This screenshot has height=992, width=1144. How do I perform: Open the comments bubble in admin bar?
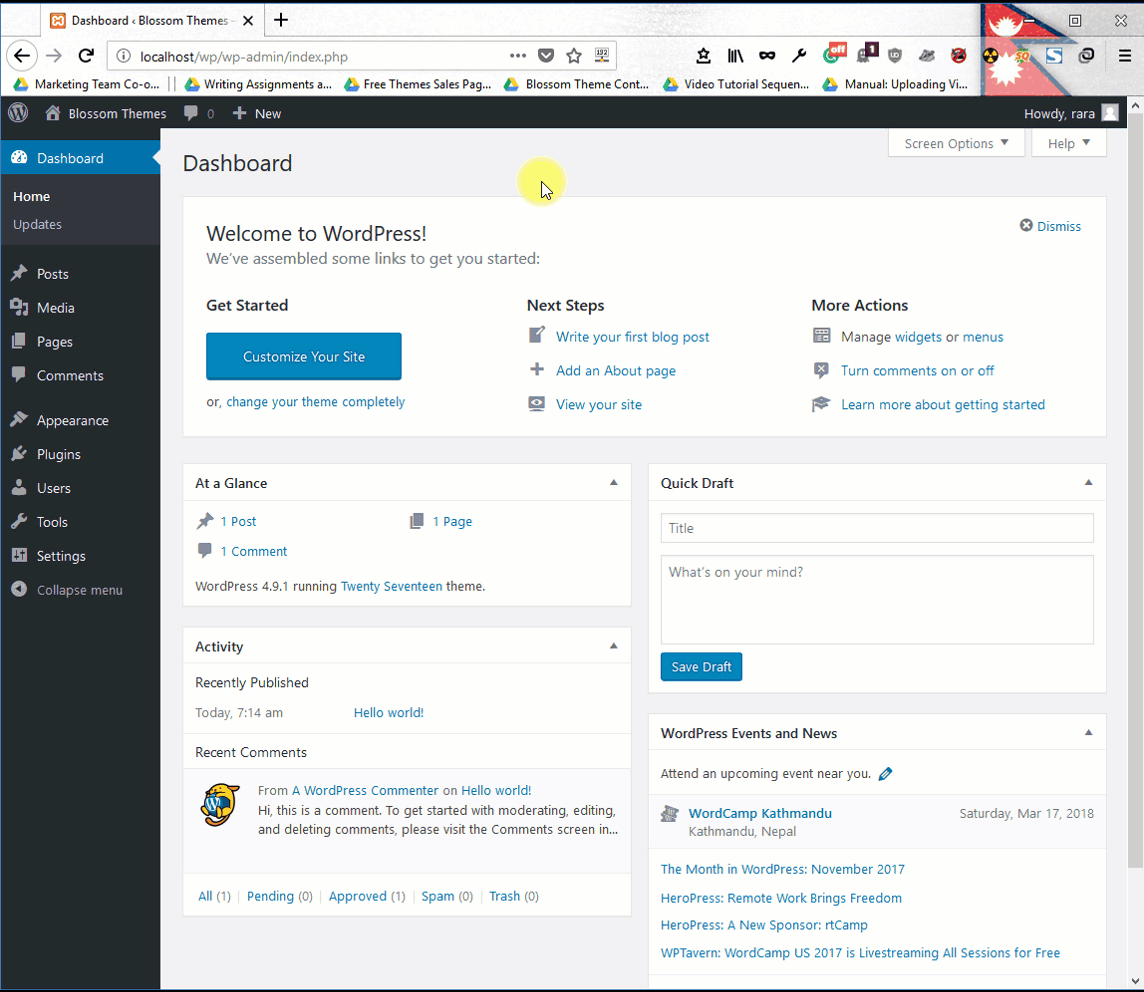click(198, 114)
